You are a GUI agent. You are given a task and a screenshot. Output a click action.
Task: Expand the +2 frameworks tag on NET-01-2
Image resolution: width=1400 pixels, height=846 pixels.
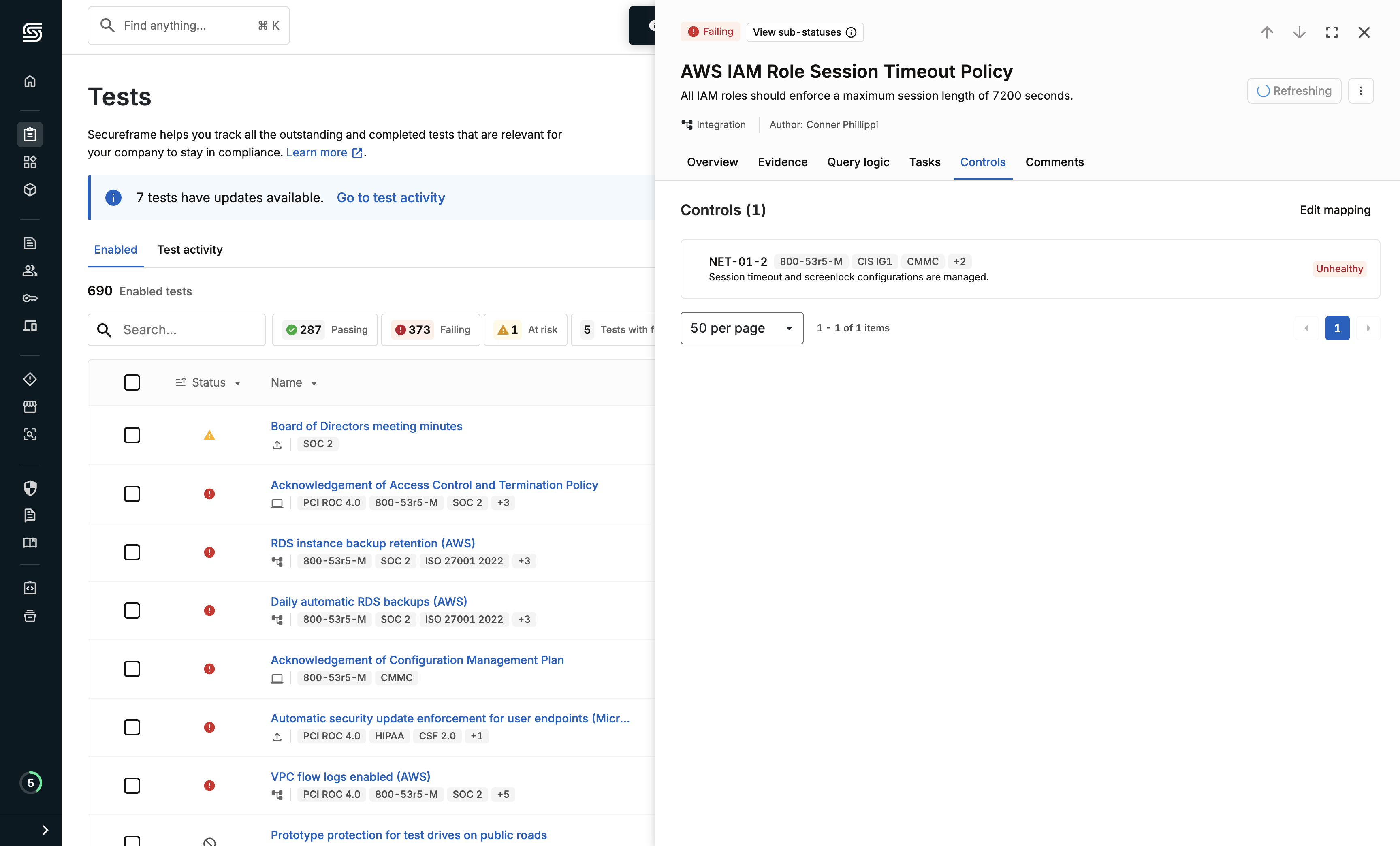(x=960, y=261)
